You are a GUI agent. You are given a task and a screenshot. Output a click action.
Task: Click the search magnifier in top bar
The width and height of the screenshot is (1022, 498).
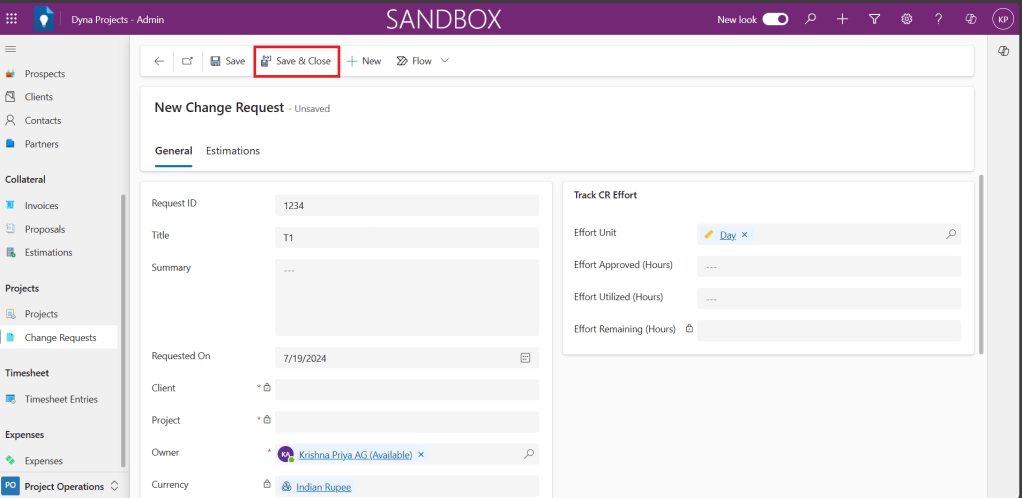point(811,19)
